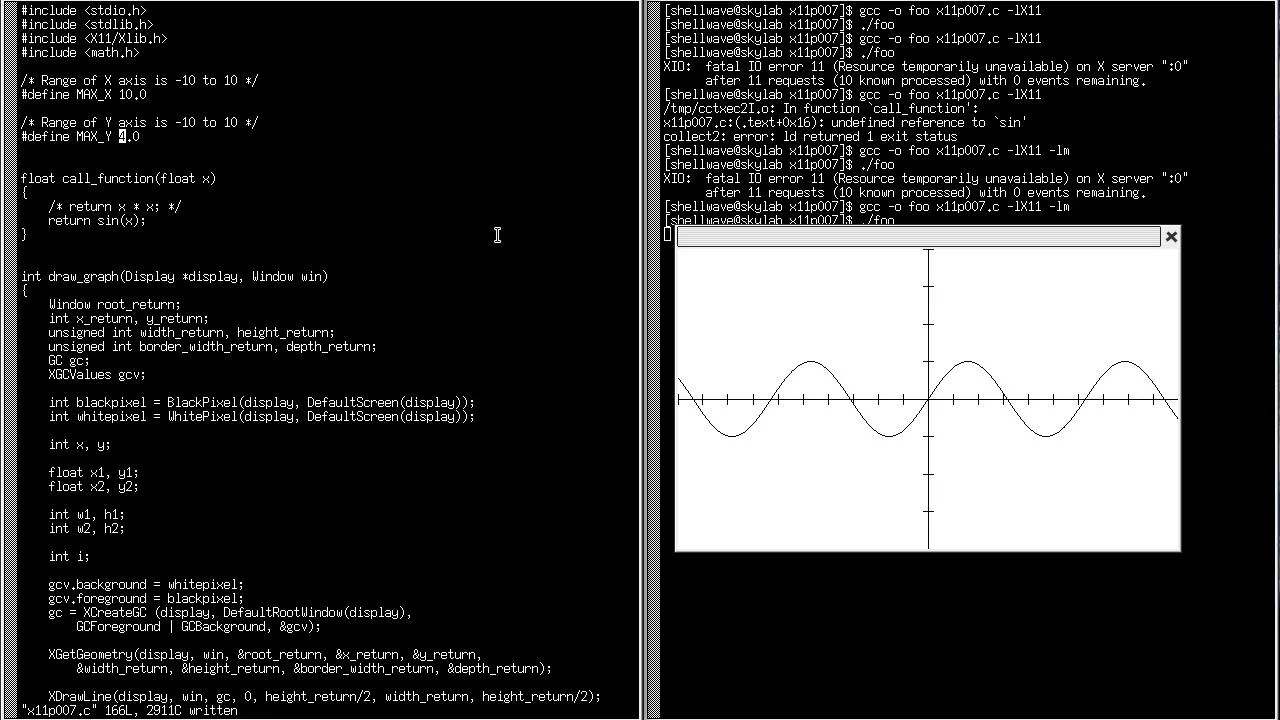Click 'int draw_graph(Display *display, Window win)'
This screenshot has width=1280, height=720.
coord(174,277)
